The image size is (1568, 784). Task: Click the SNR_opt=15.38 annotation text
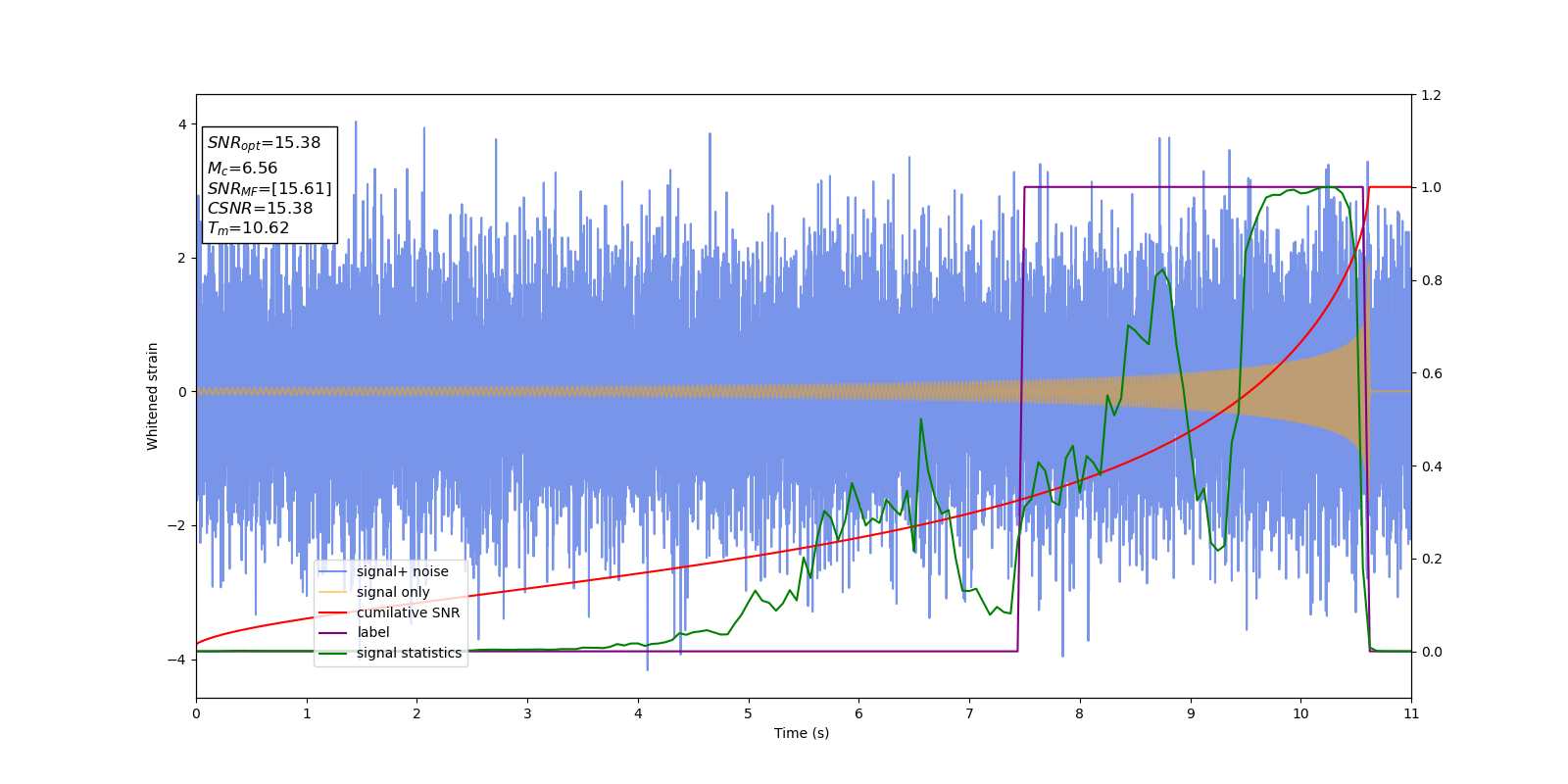click(264, 143)
